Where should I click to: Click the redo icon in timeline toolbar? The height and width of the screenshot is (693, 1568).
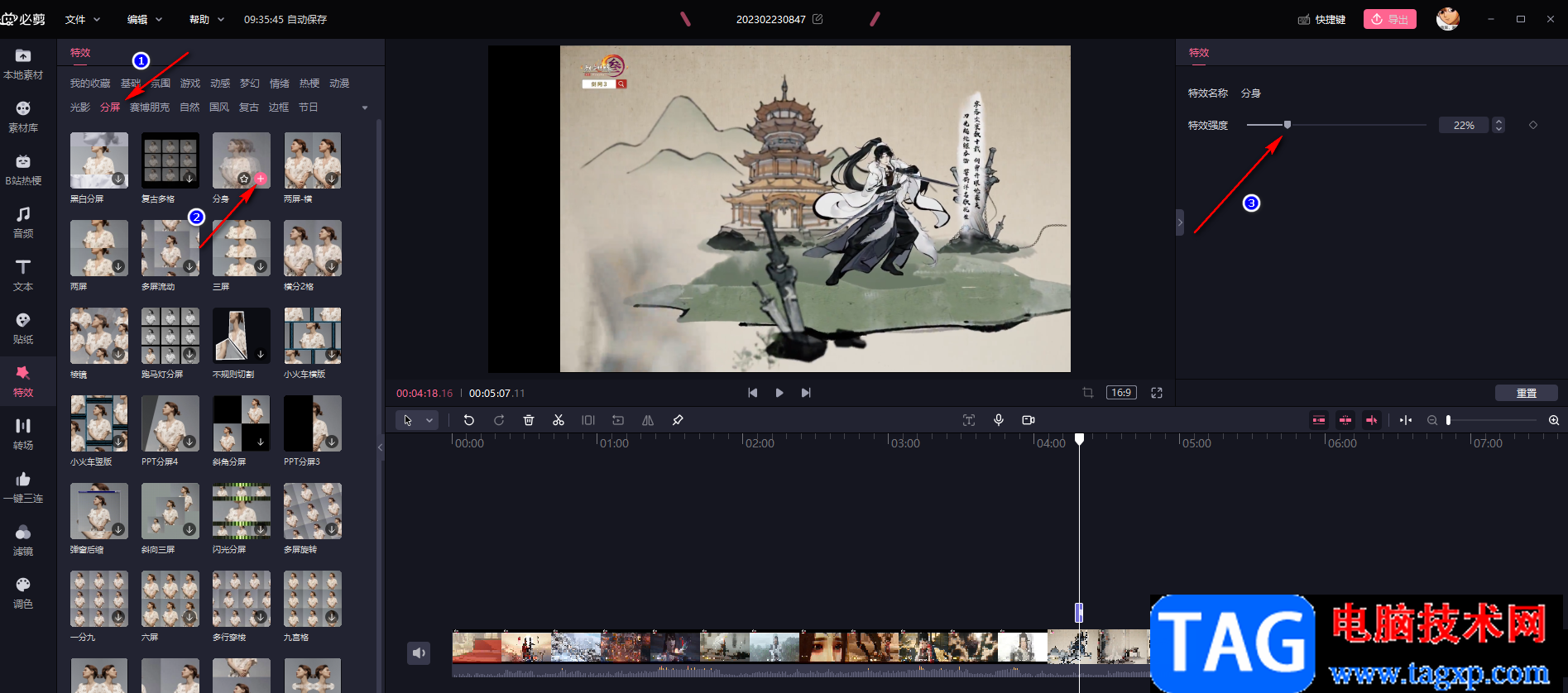[499, 420]
